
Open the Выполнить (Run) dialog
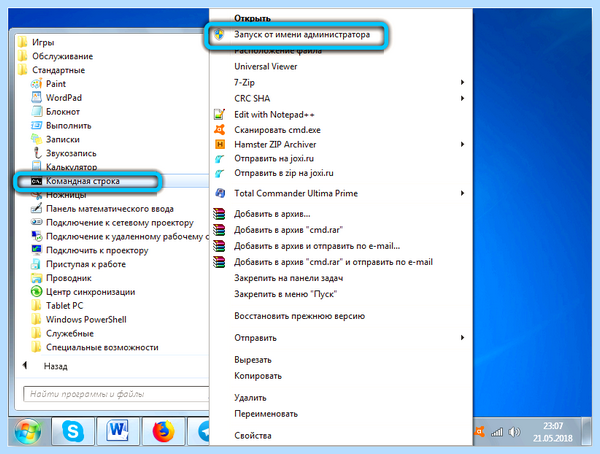point(61,126)
